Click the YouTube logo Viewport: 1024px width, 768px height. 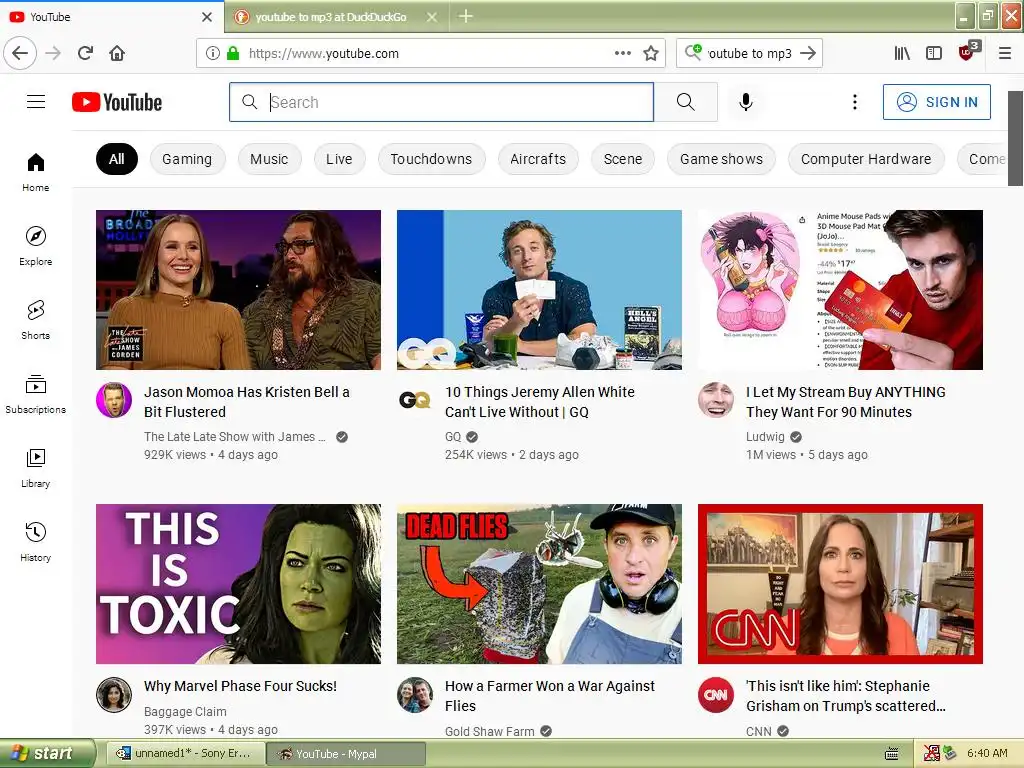click(x=117, y=102)
